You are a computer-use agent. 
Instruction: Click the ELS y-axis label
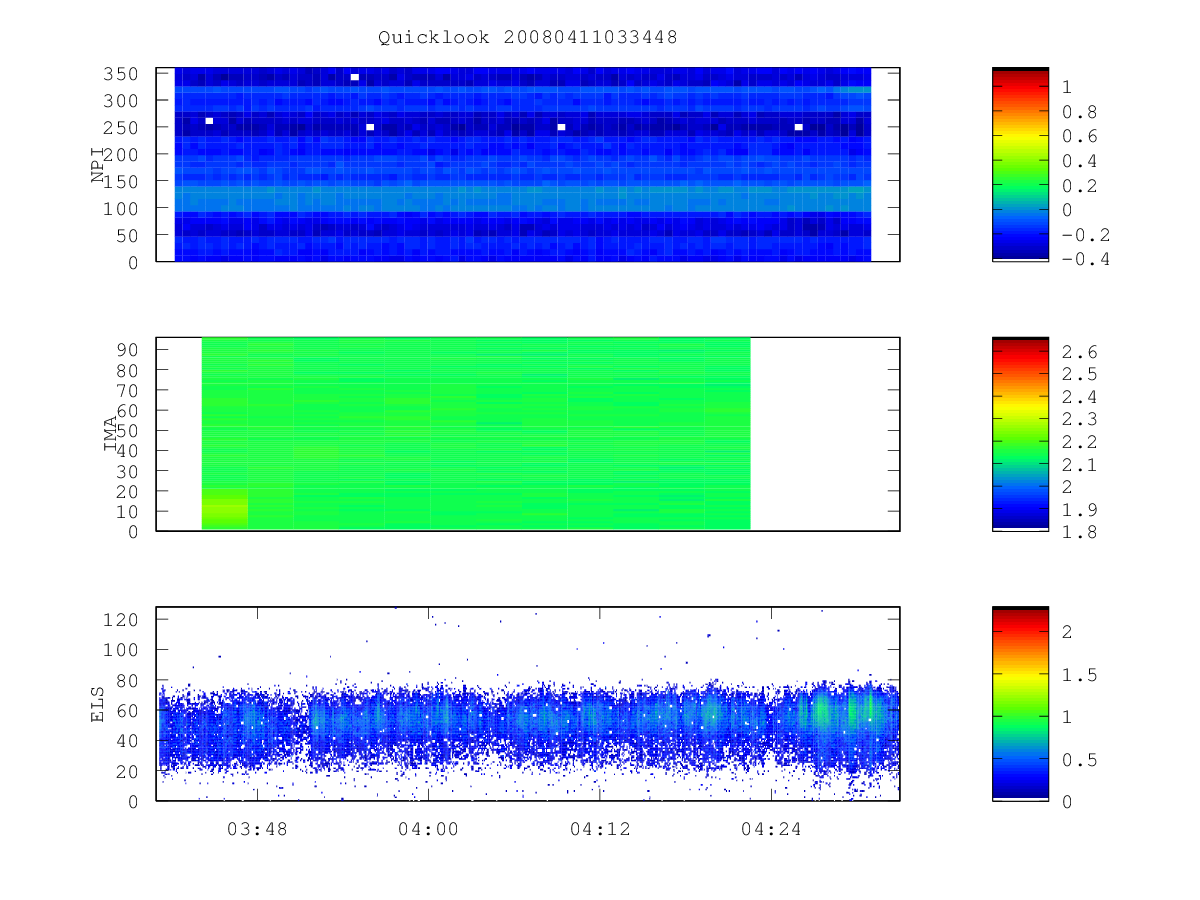tap(98, 705)
